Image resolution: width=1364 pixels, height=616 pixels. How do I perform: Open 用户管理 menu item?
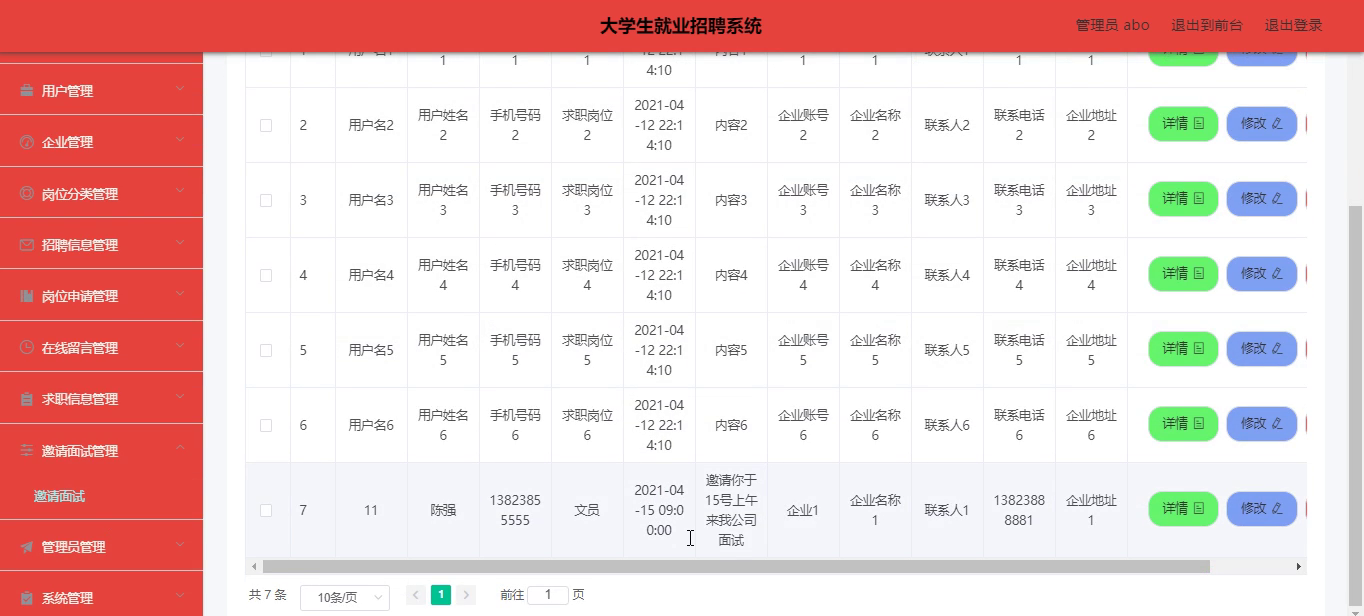(101, 91)
